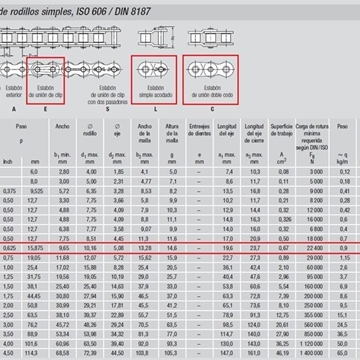Click the mesh width value '13,28'

pos(145,248)
